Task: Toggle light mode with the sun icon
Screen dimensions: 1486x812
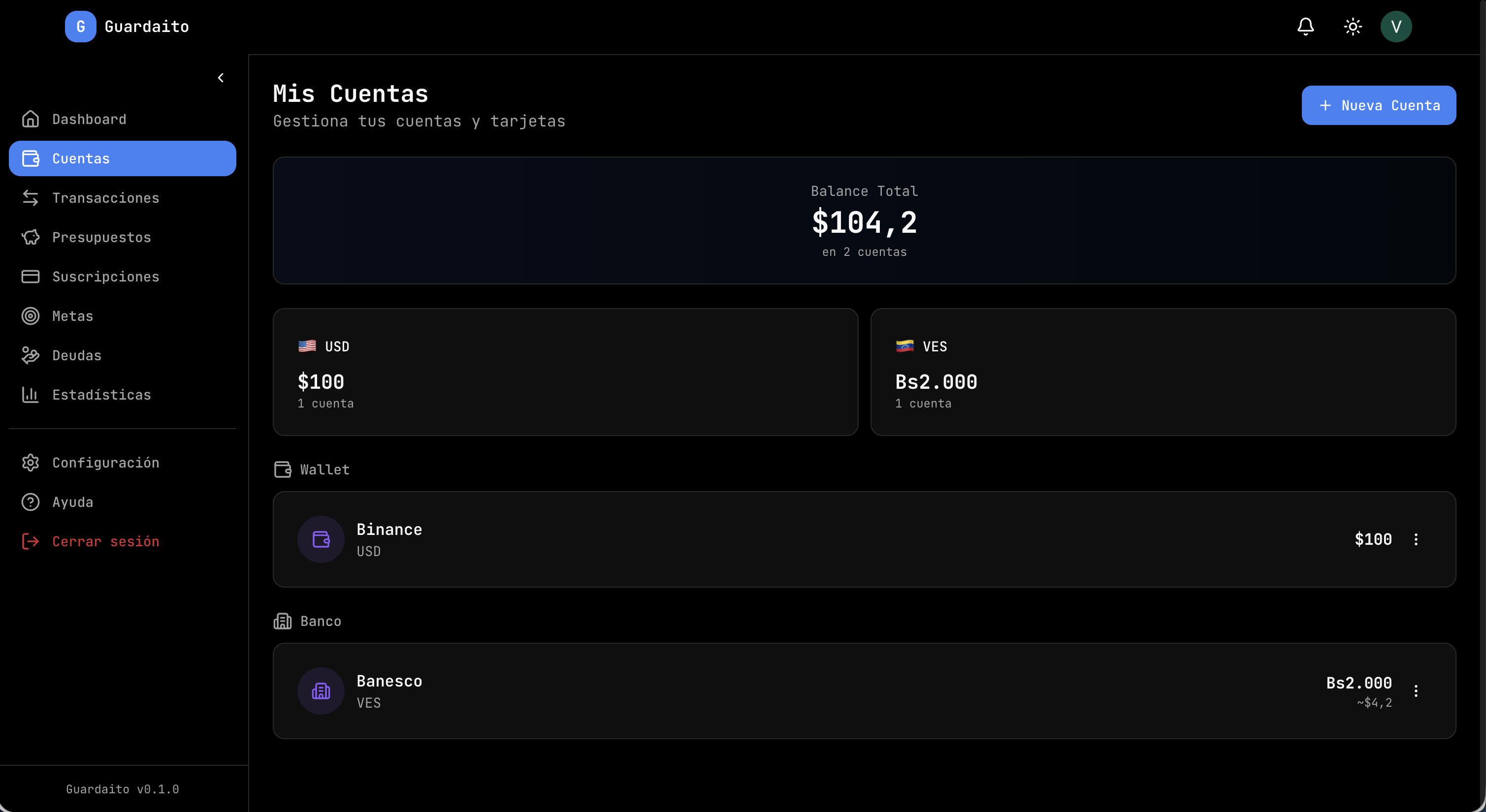Action: [x=1352, y=27]
